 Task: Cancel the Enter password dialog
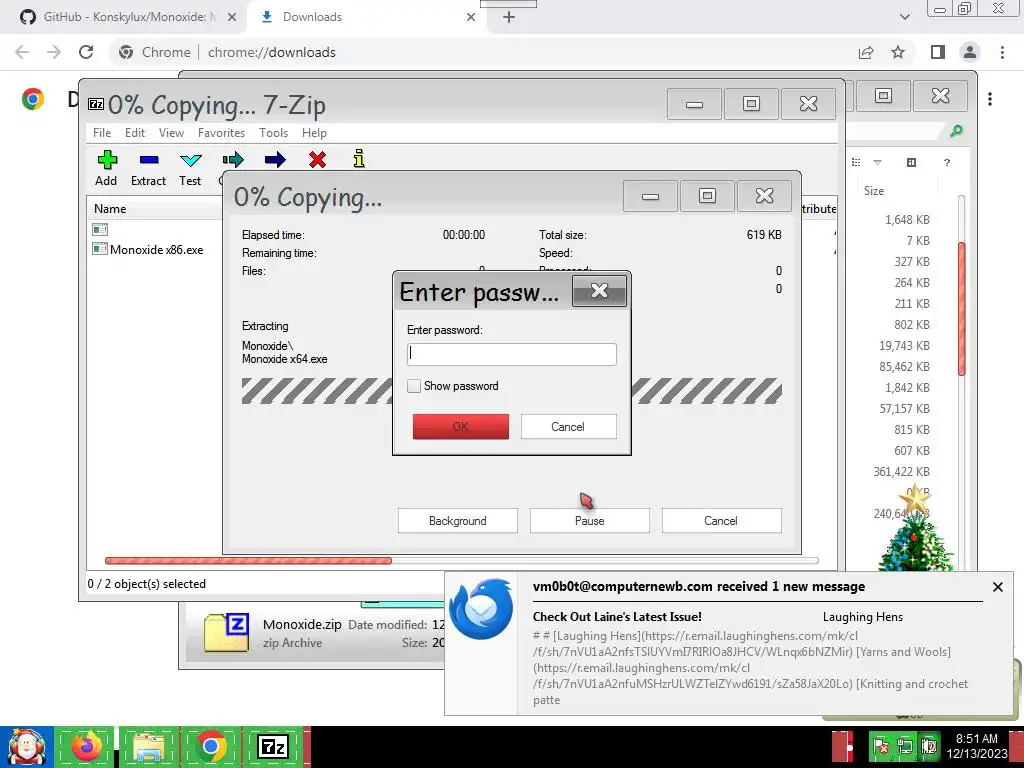pos(568,426)
